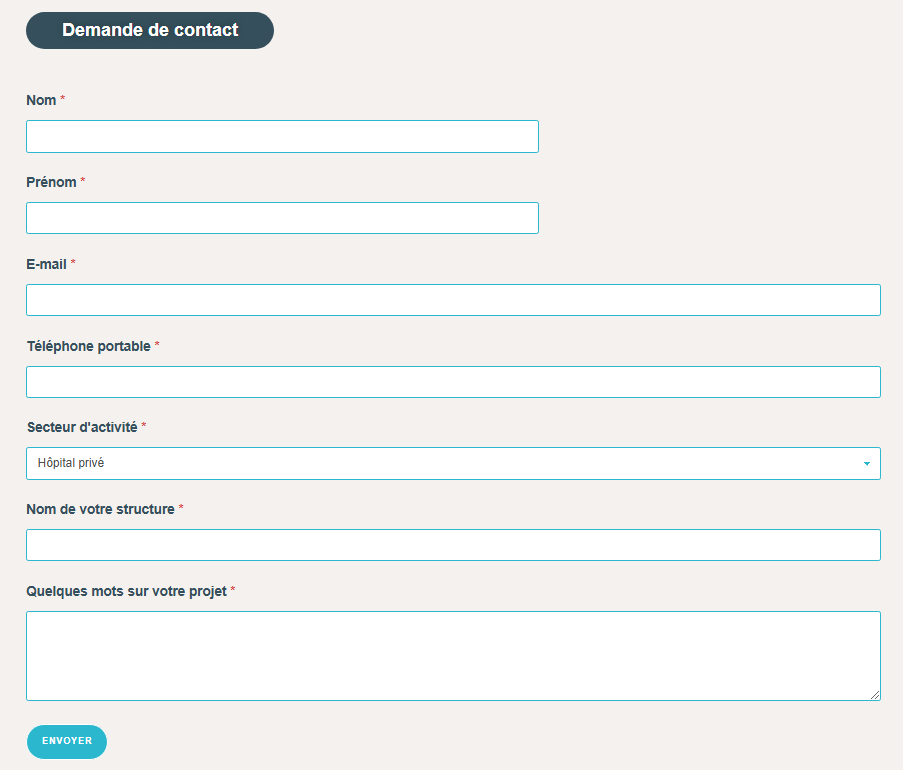
Task: Click the E-mail label
Action: pos(47,264)
